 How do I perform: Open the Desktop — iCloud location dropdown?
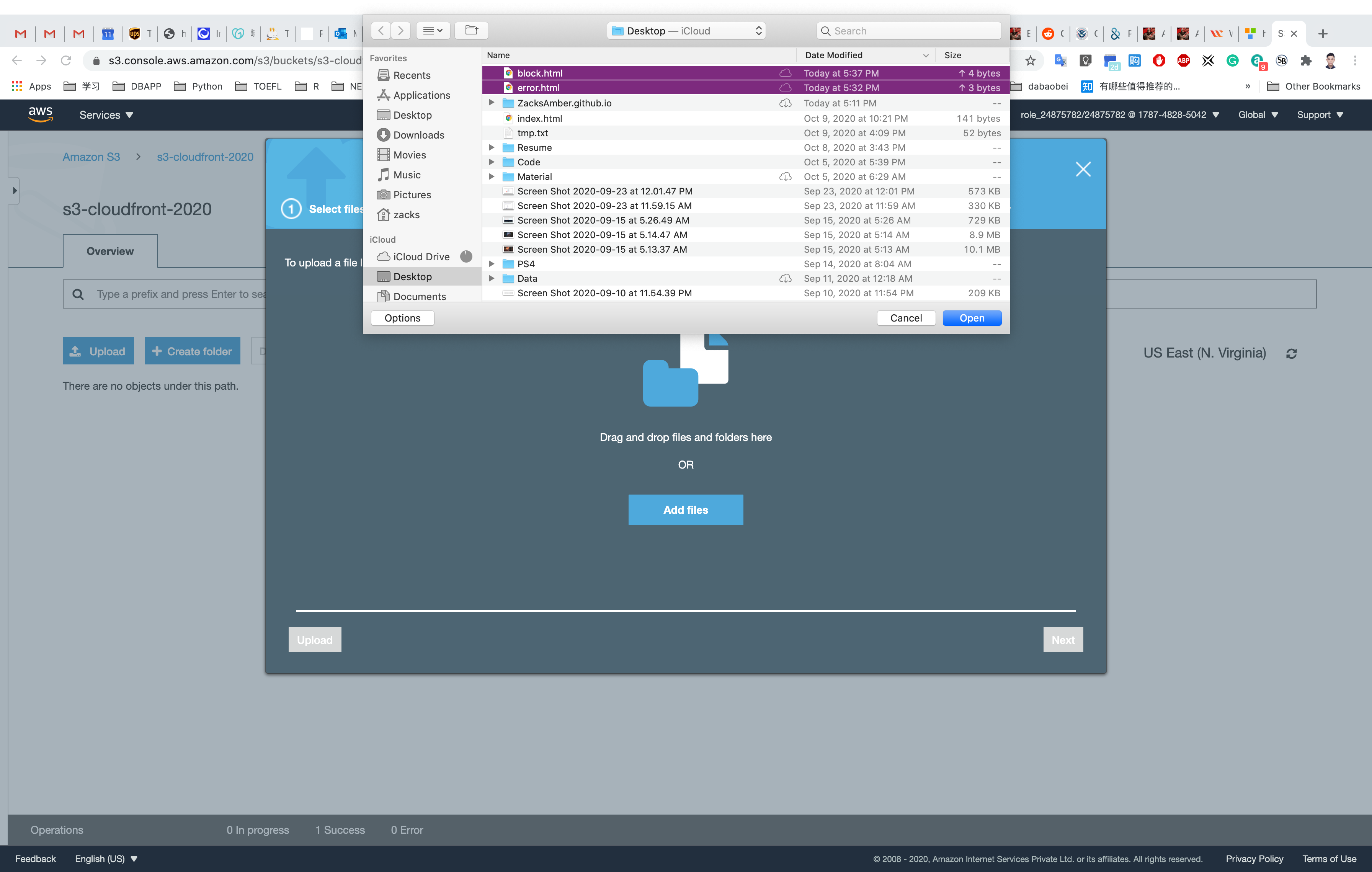tap(686, 31)
